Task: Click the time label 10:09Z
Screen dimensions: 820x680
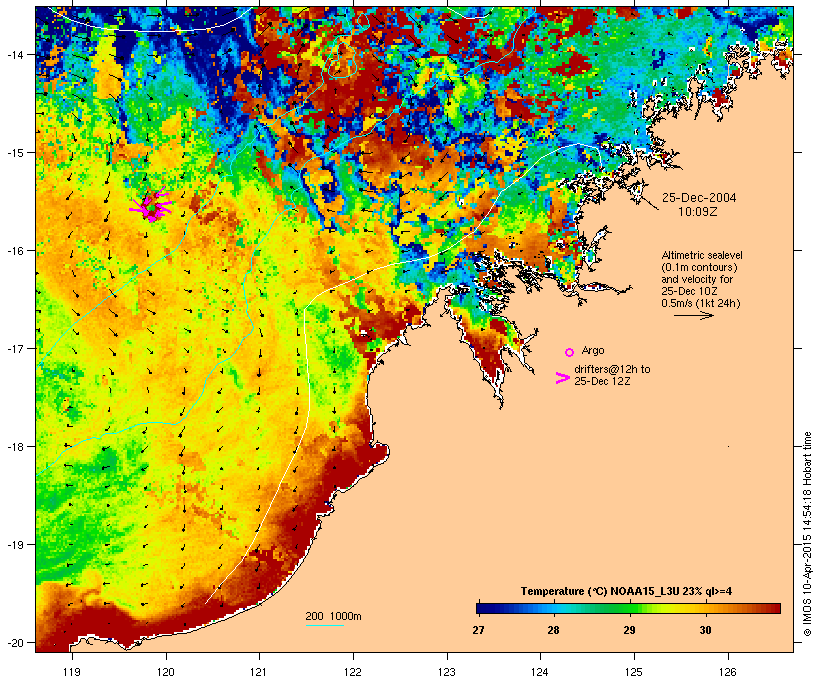Action: (698, 212)
